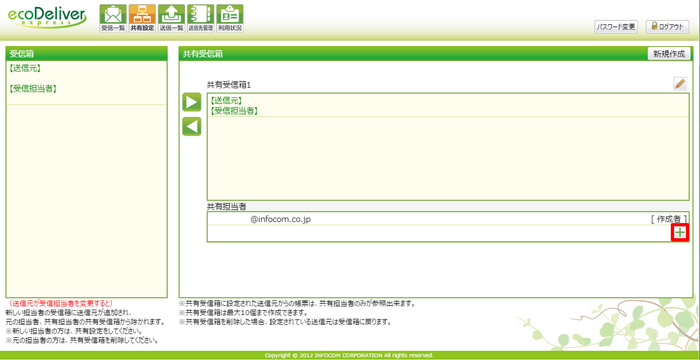This screenshot has width=700, height=360.
Task: Select 【受信担当者】 in 共有受信箱1 list
Action: 234,110
